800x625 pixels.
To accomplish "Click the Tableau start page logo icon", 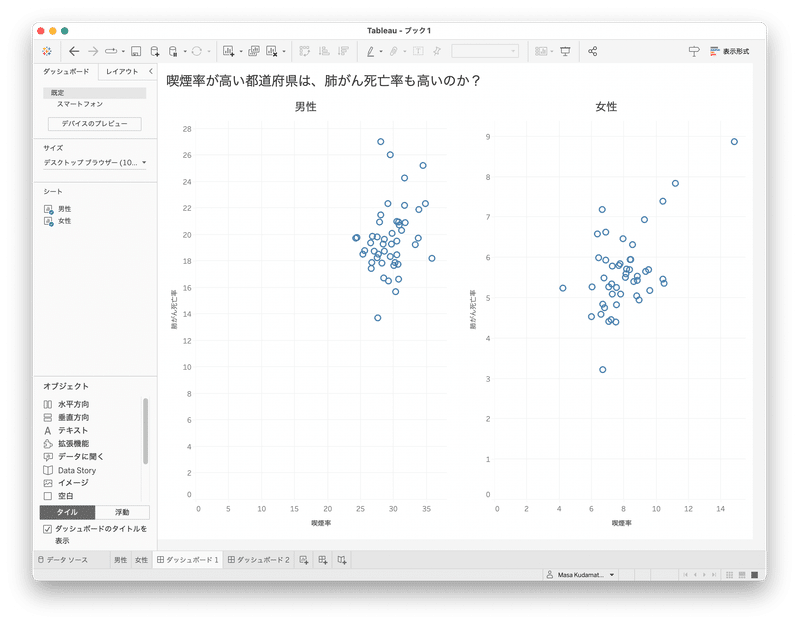I will tap(47, 51).
